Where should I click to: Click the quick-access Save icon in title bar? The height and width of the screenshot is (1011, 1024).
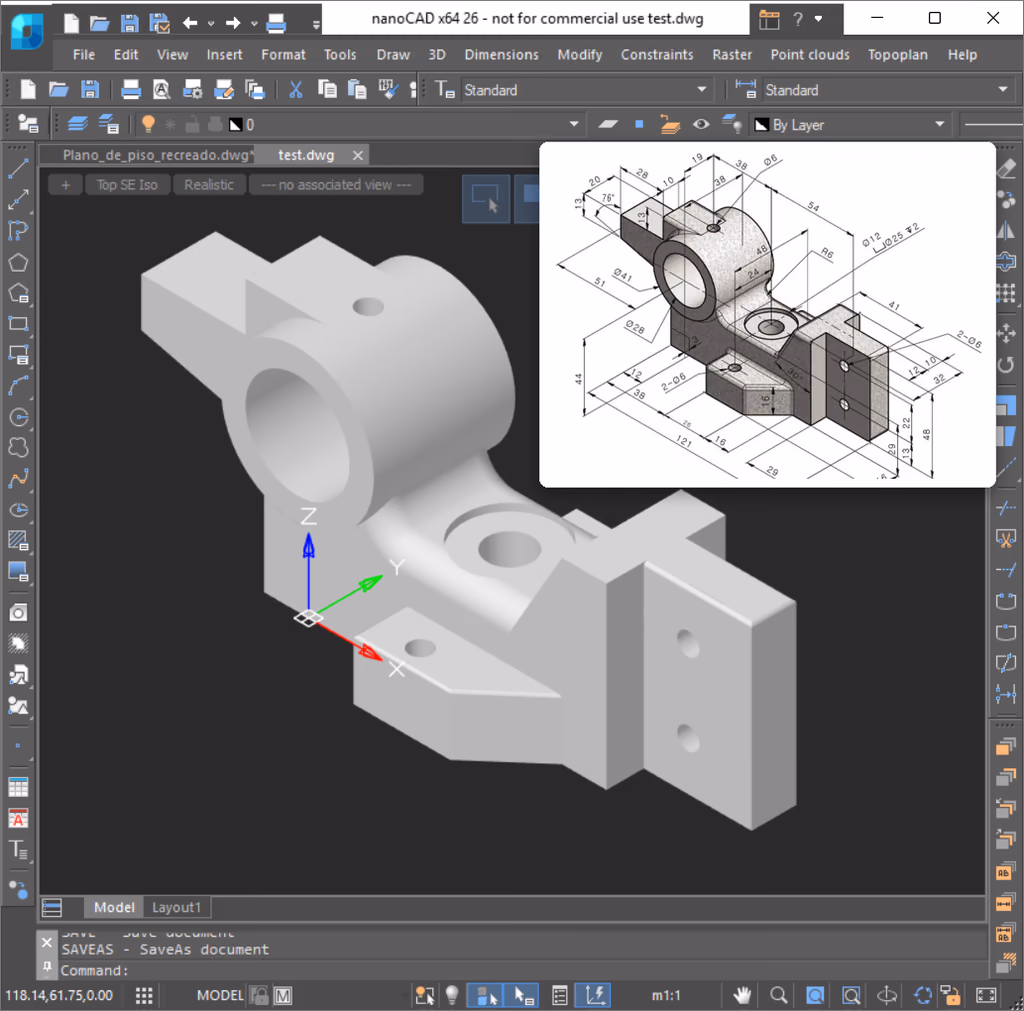pos(129,24)
